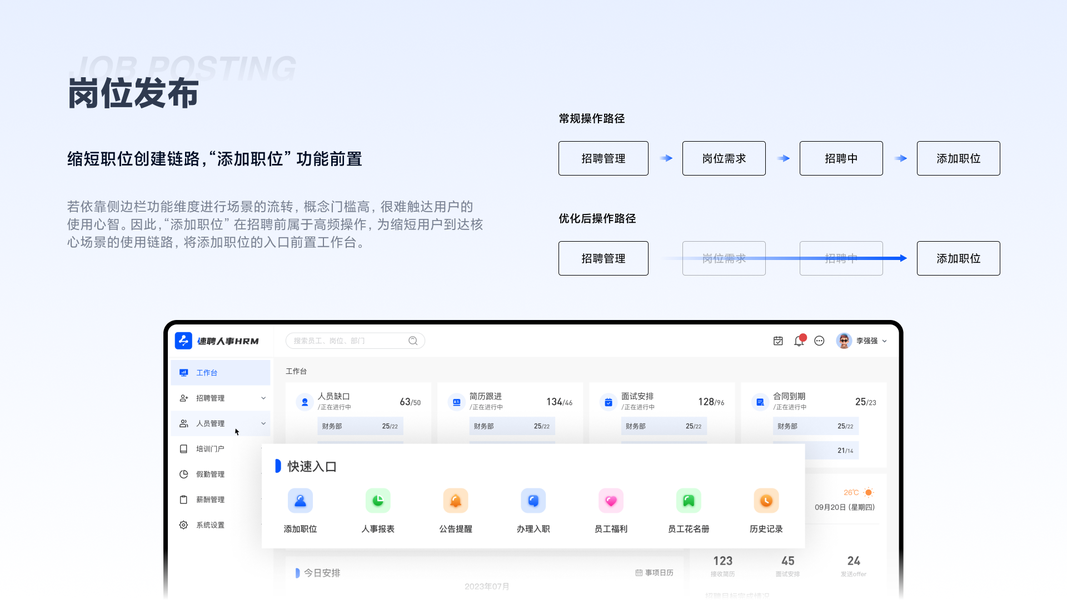The image size is (1067, 600).
Task: Click the 简历跟进 card icon
Action: [x=457, y=402]
